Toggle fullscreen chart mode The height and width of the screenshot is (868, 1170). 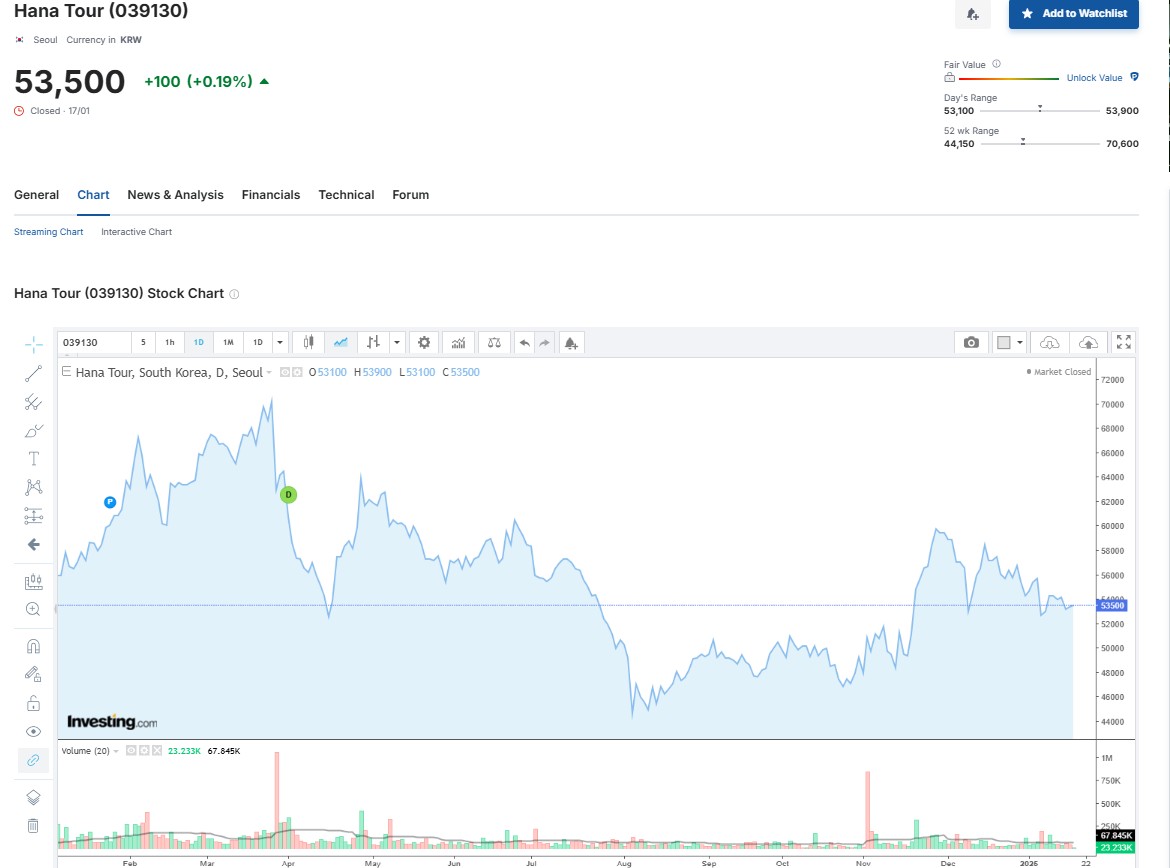coord(1124,342)
